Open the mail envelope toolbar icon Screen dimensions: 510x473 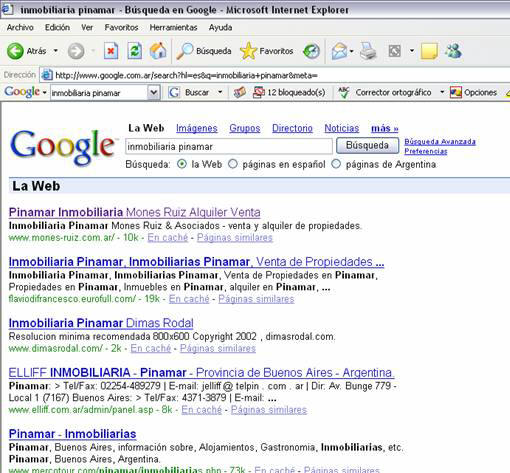pos(340,51)
